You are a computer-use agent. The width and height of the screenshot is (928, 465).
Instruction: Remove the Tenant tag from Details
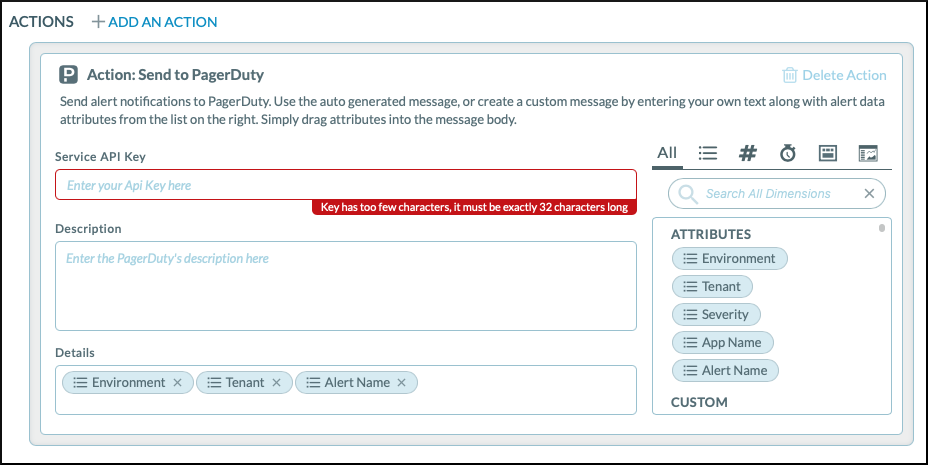coord(277,383)
